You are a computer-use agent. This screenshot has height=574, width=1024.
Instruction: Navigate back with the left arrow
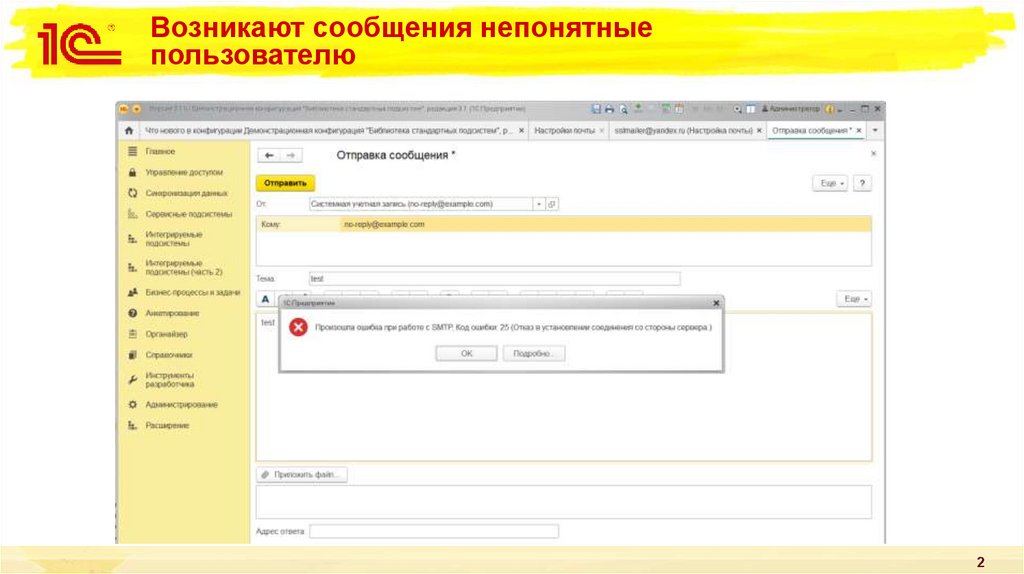pos(269,155)
